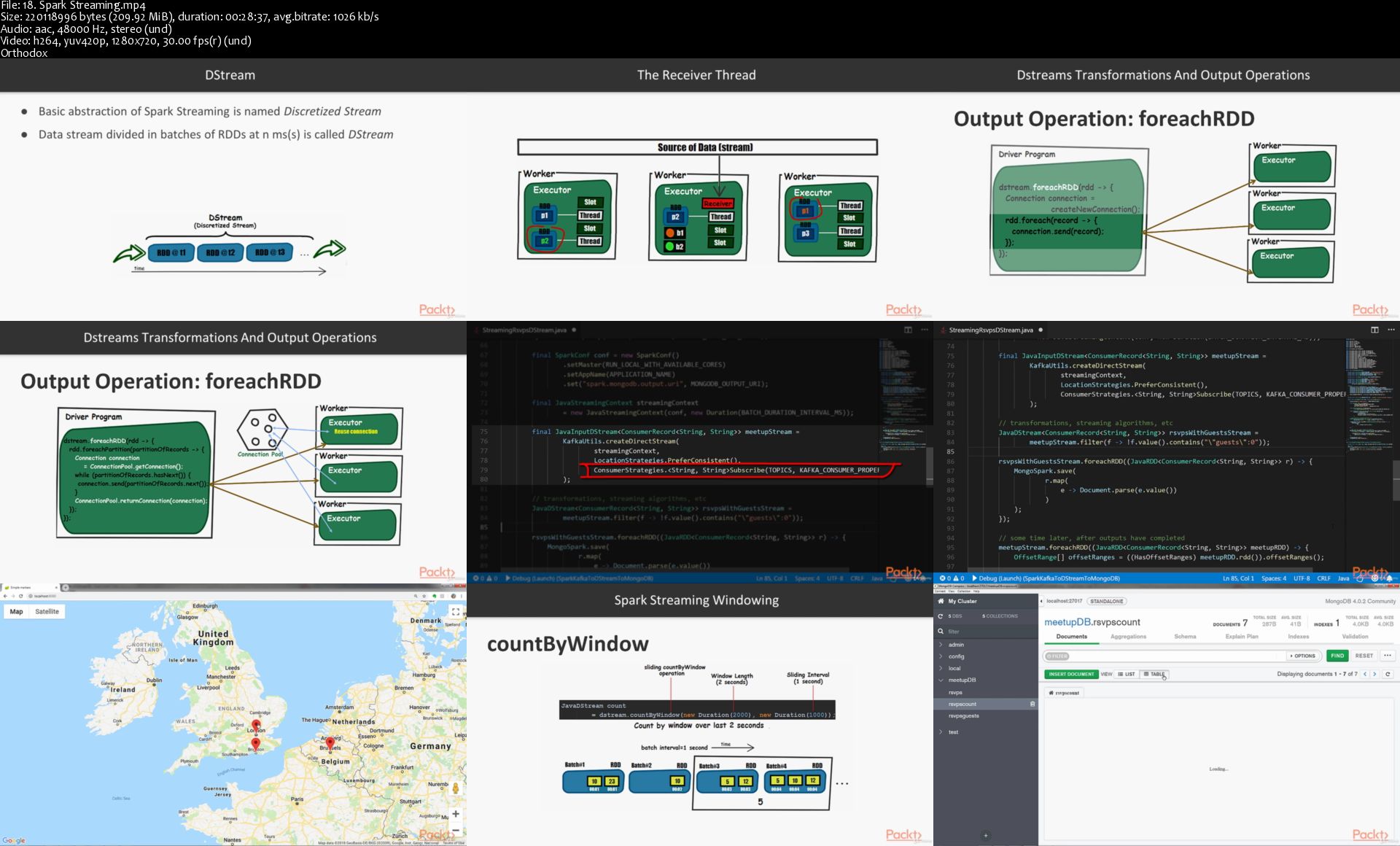Refresh the databases list in Compass sidebar
The height and width of the screenshot is (846, 1400).
(941, 616)
